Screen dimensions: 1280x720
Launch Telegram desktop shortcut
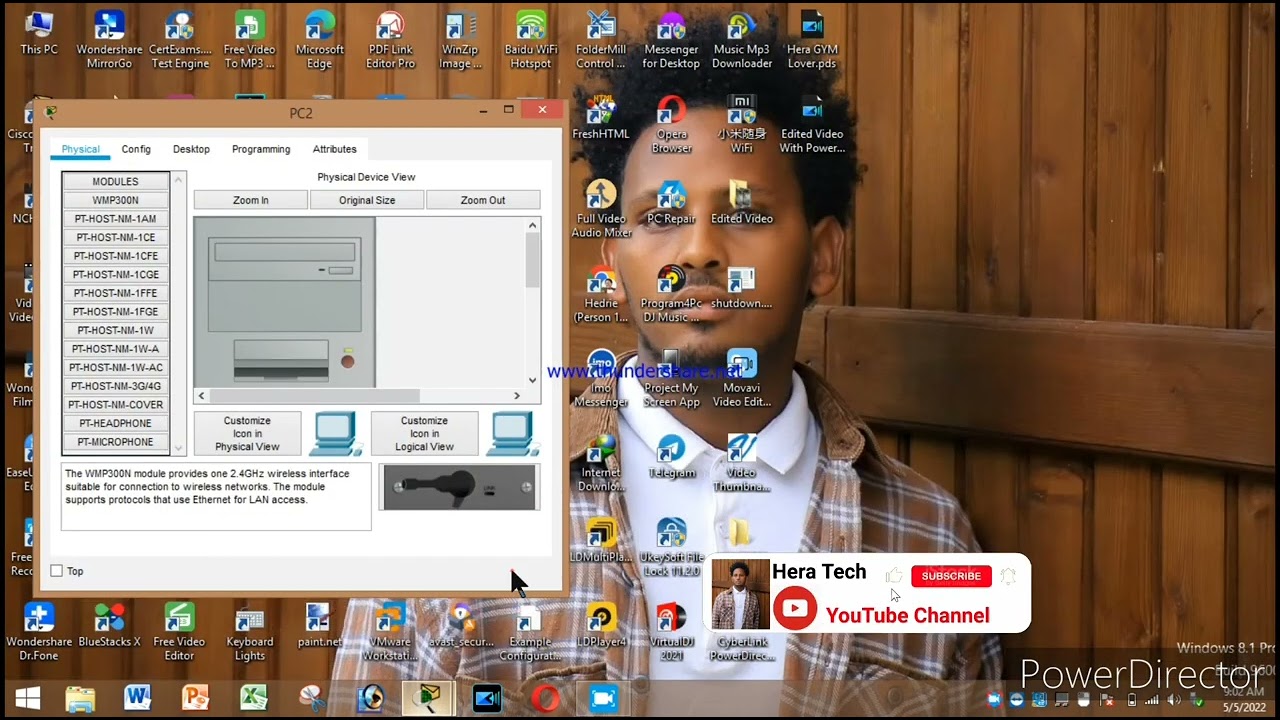pos(671,457)
